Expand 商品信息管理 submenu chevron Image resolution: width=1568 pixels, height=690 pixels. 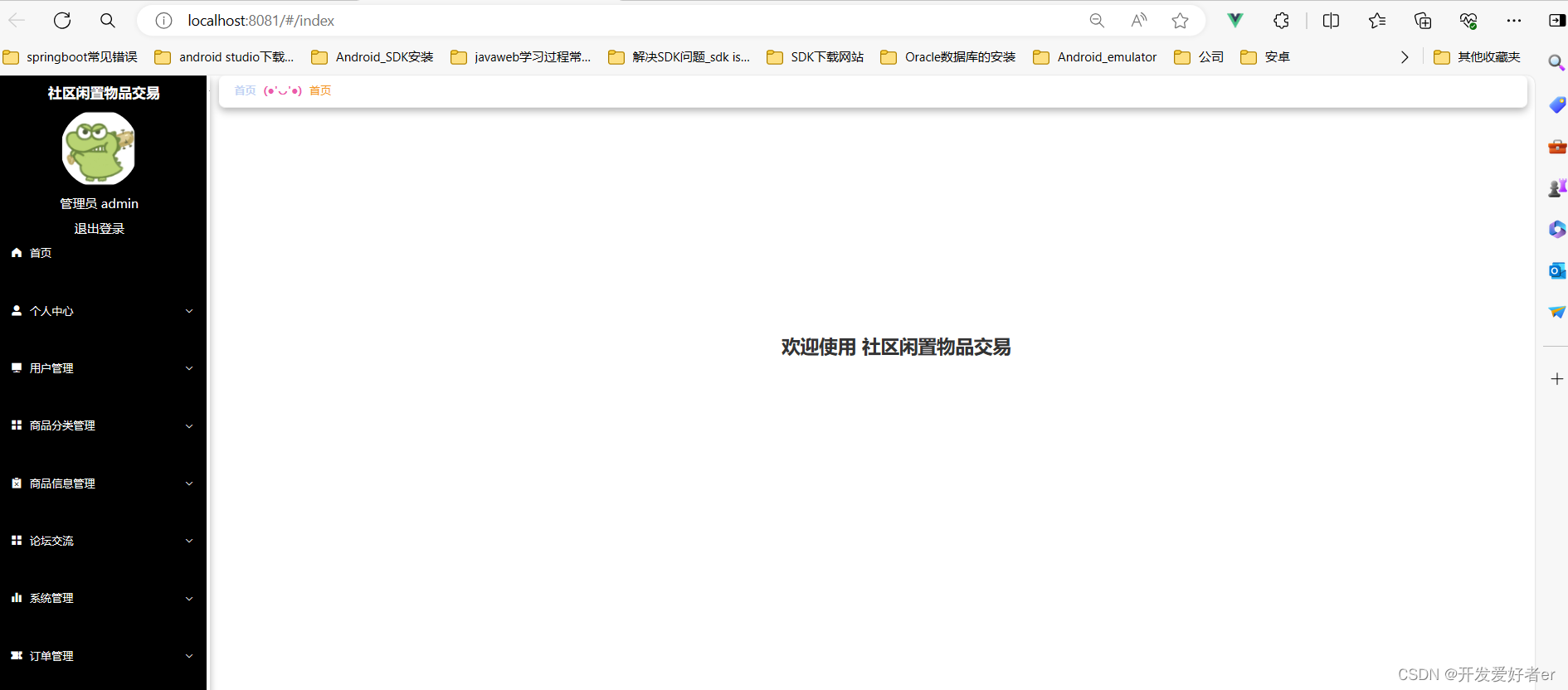coord(189,483)
